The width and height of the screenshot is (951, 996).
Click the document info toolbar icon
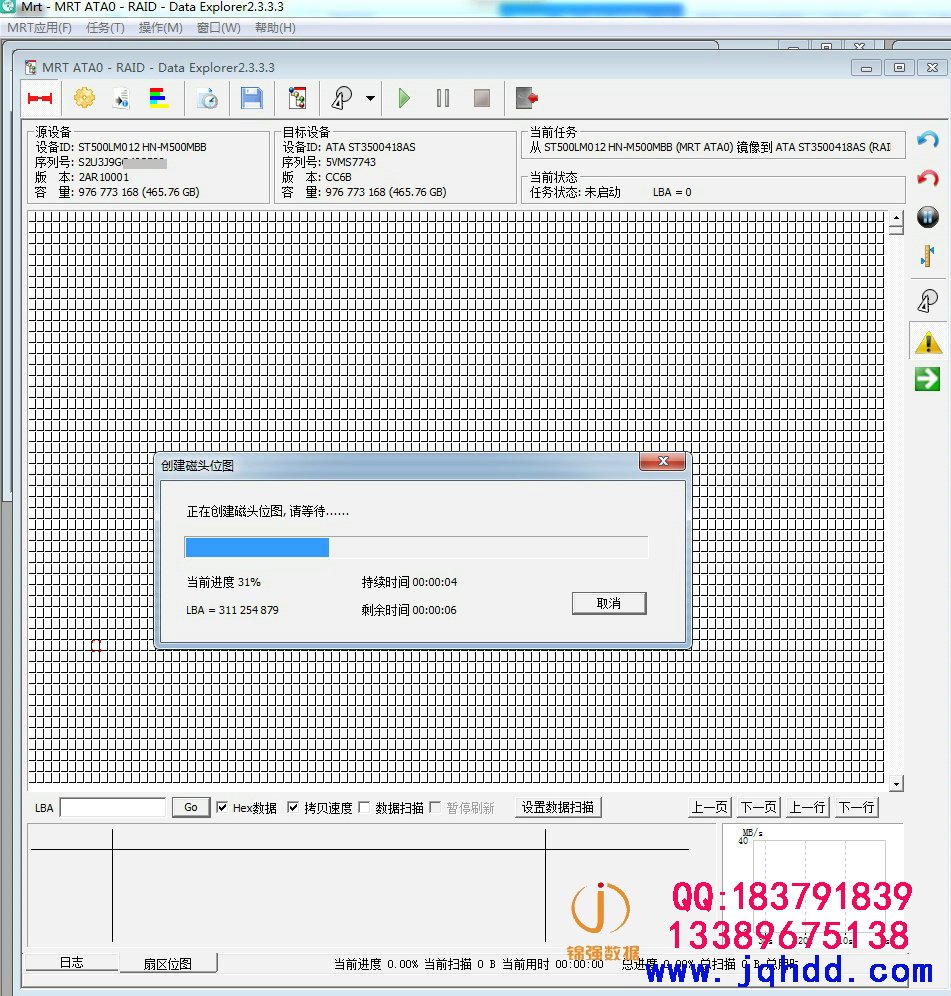tap(121, 98)
